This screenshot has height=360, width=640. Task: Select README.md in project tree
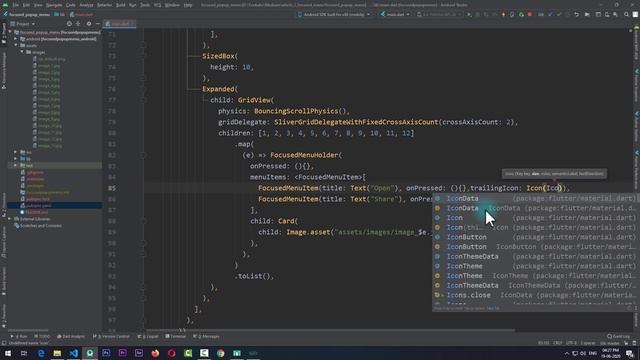tap(37, 212)
